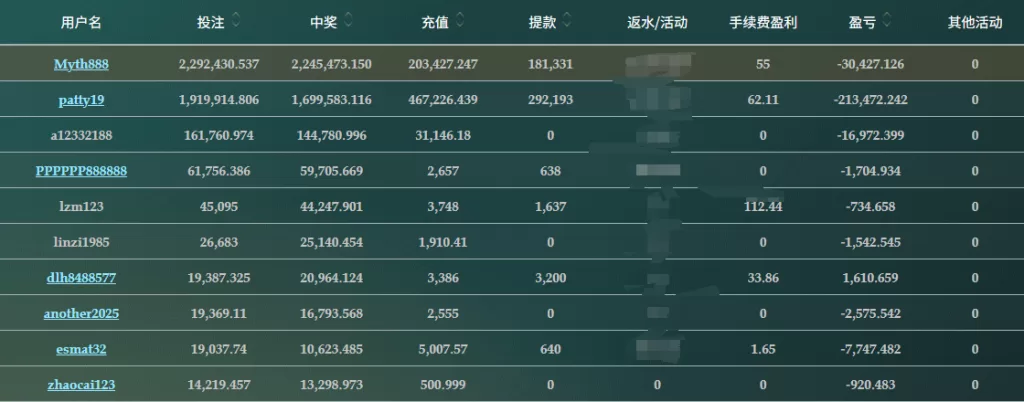The height and width of the screenshot is (402, 1024).
Task: Select the a12332188 username cell
Action: (81, 135)
